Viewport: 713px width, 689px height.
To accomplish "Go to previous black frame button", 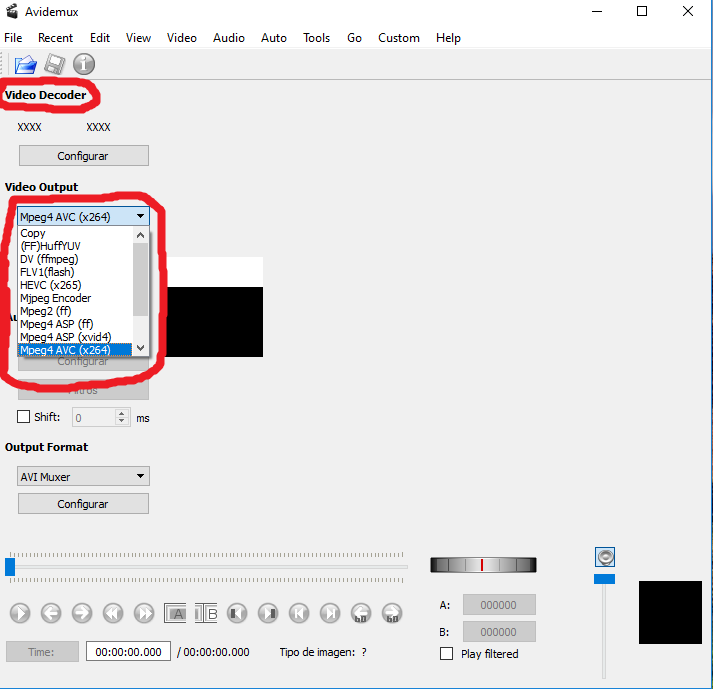I will coord(237,613).
